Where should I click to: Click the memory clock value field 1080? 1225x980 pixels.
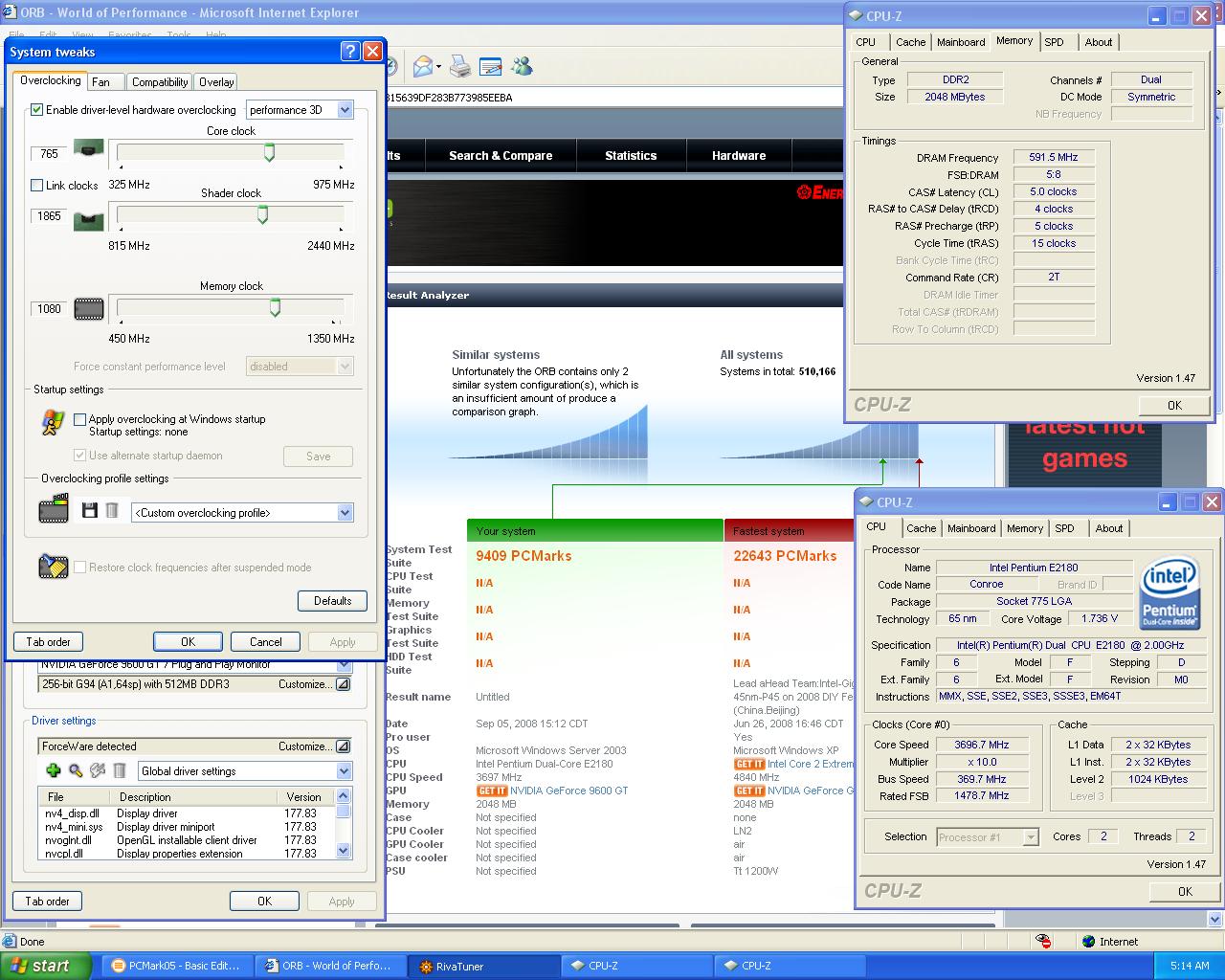pyautogui.click(x=49, y=309)
